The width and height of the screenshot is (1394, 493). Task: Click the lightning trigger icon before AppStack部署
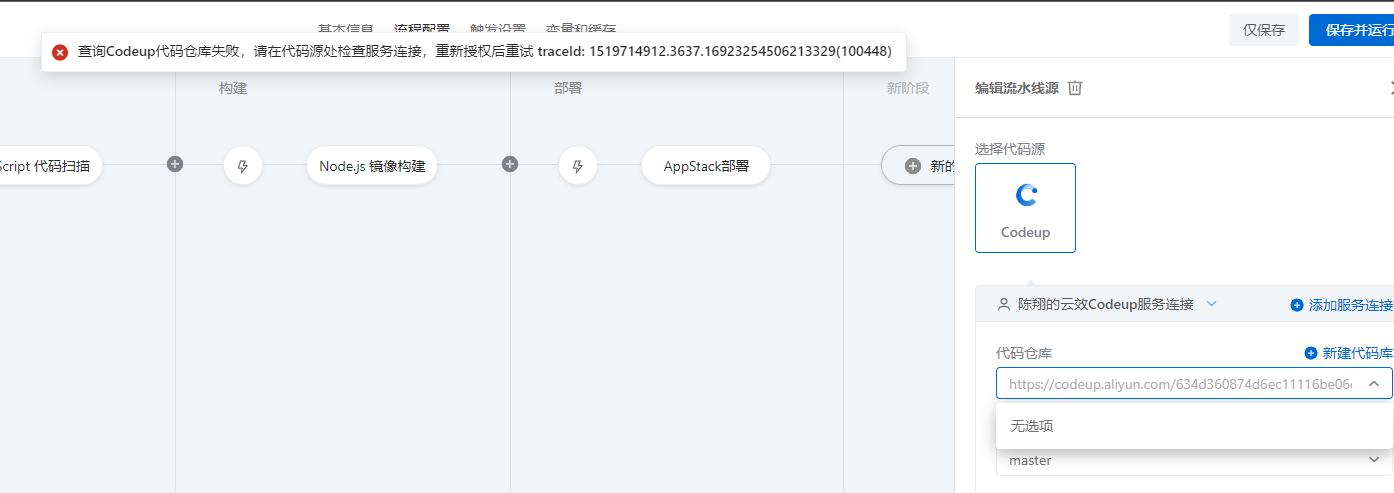click(578, 166)
